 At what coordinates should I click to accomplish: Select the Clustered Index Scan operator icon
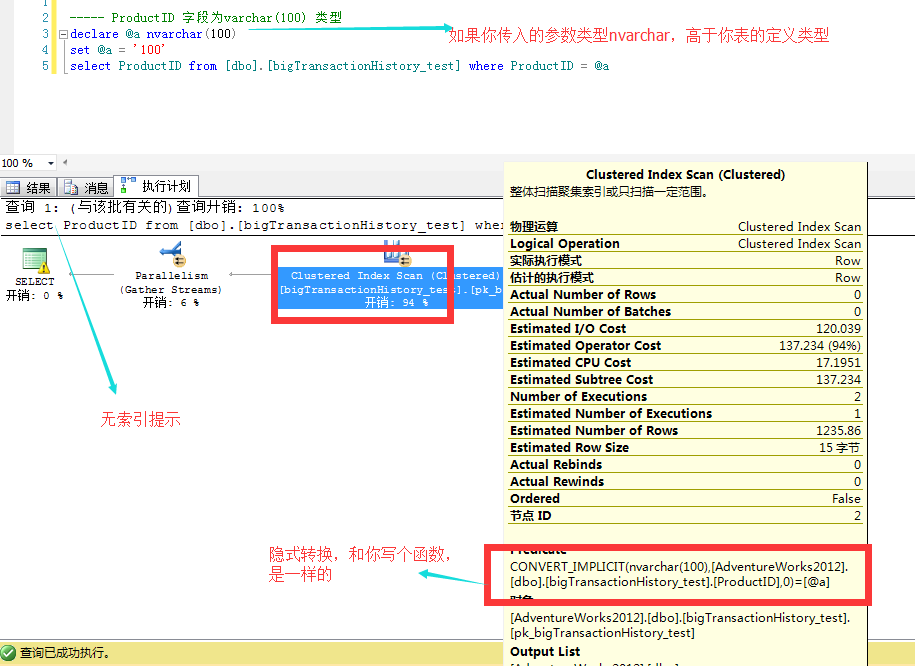click(x=397, y=253)
